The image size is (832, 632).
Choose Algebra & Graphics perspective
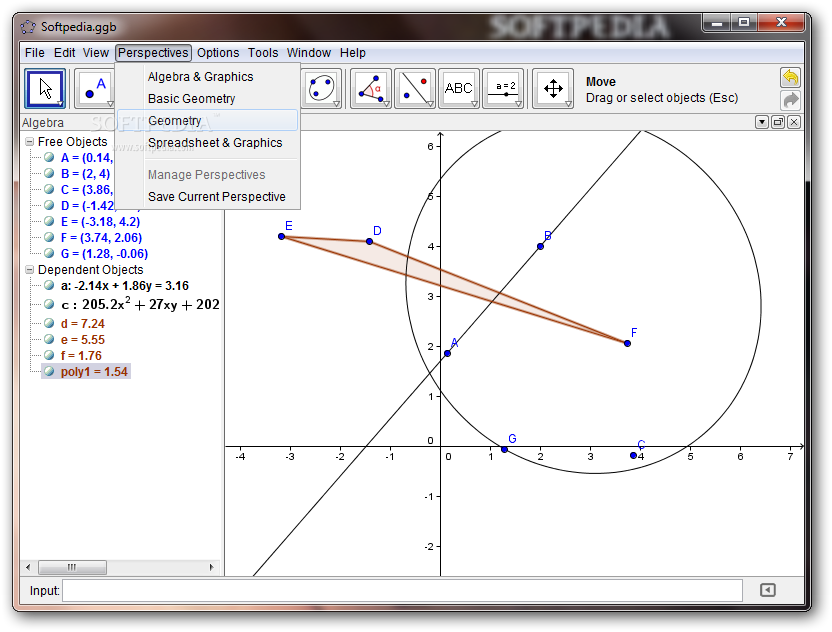[x=207, y=77]
